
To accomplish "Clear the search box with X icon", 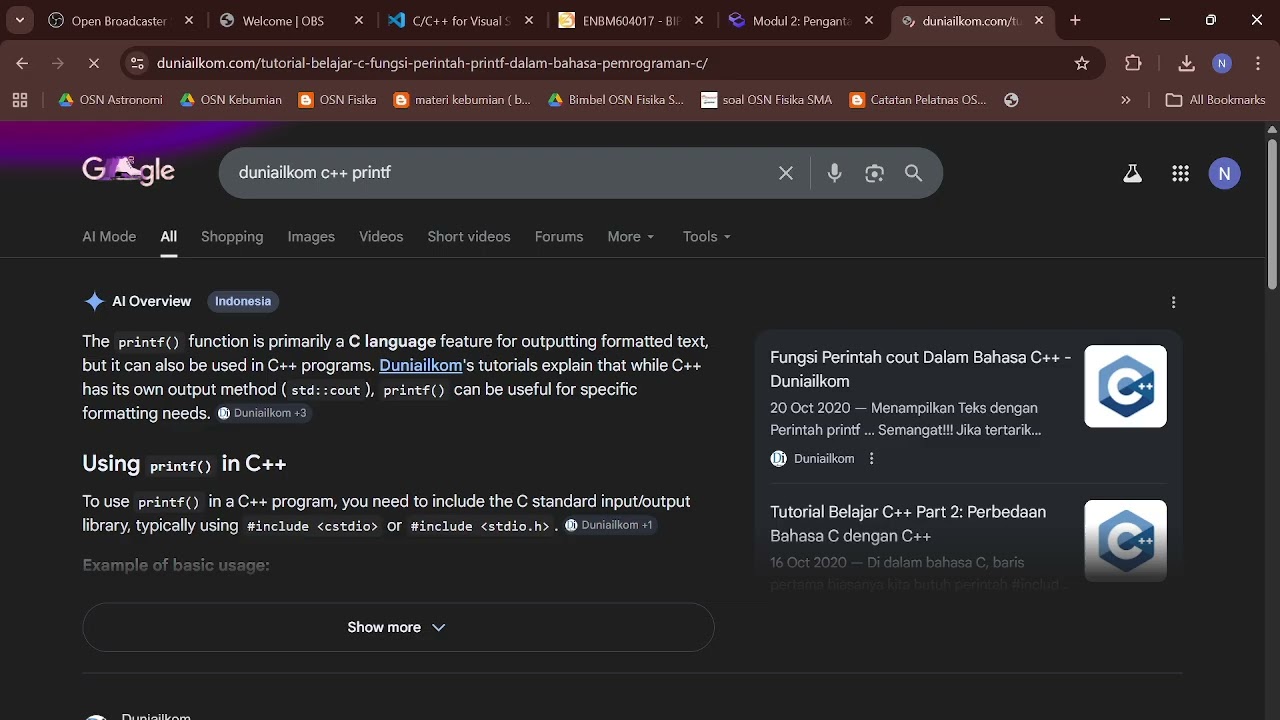I will point(786,173).
